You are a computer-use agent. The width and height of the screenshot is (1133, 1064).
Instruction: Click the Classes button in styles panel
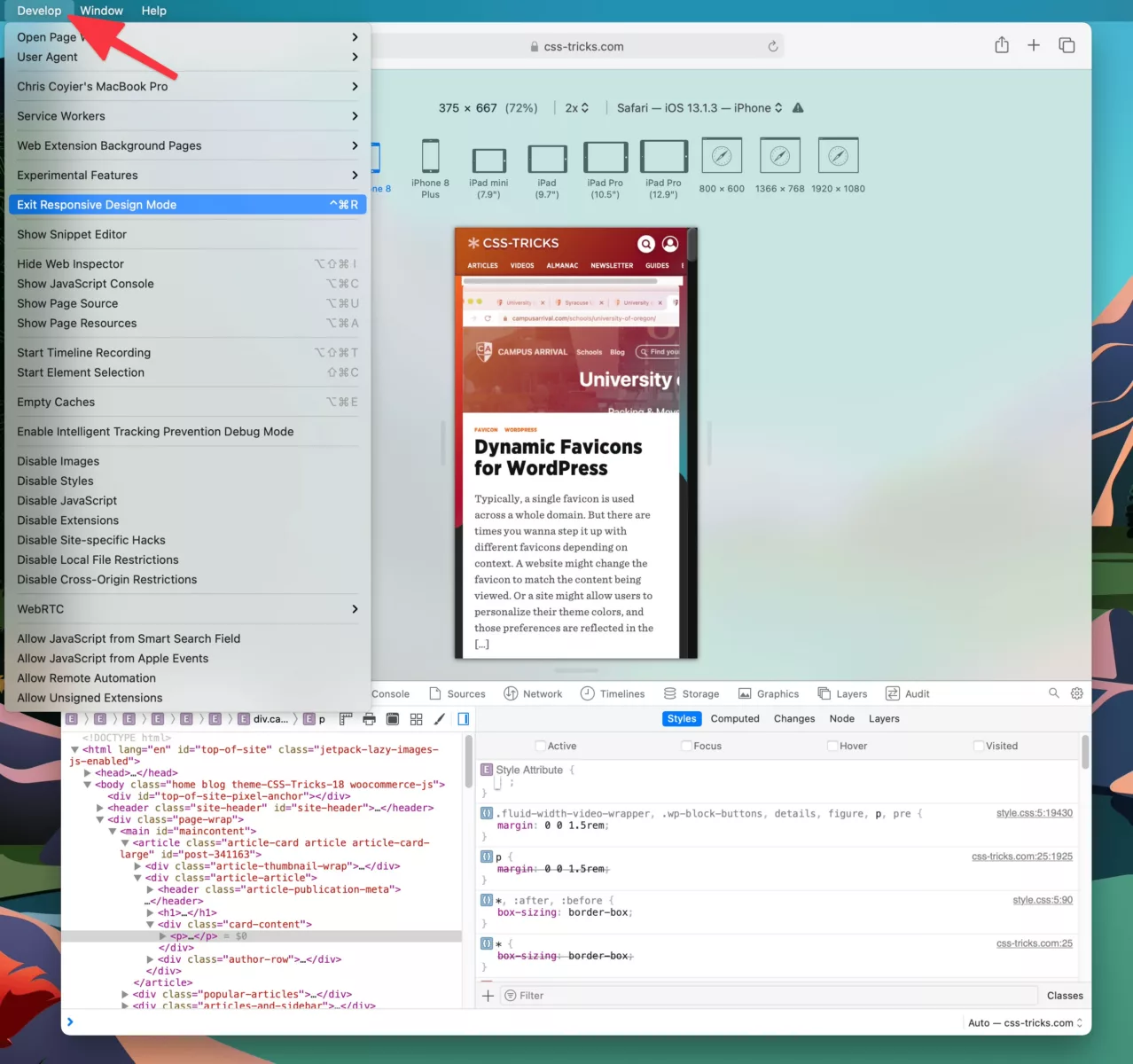pyautogui.click(x=1065, y=996)
